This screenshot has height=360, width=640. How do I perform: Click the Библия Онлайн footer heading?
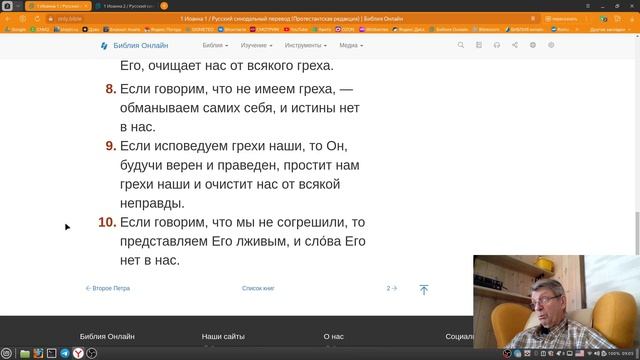(107, 337)
